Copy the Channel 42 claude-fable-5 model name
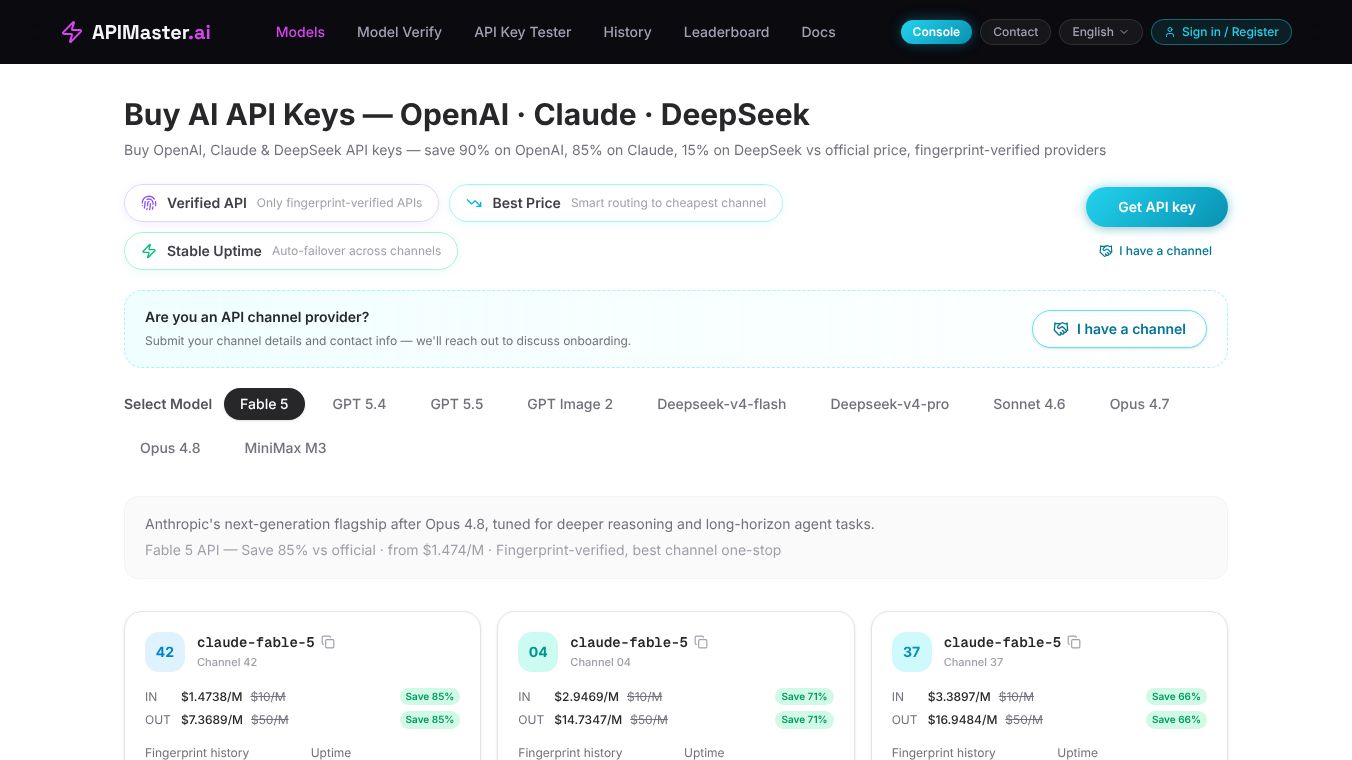This screenshot has width=1352, height=760. pyautogui.click(x=328, y=642)
